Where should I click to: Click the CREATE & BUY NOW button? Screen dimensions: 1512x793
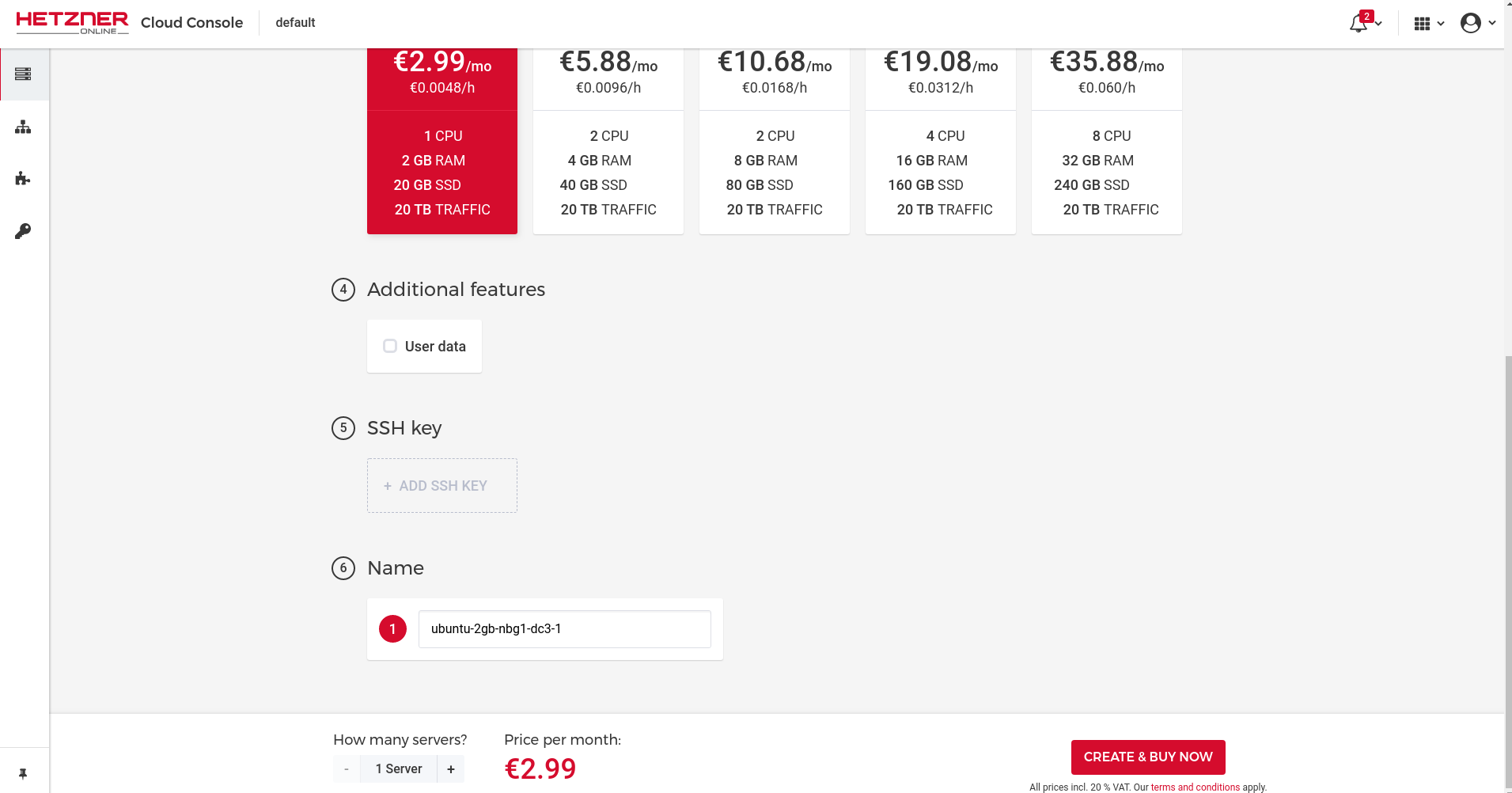pos(1148,757)
